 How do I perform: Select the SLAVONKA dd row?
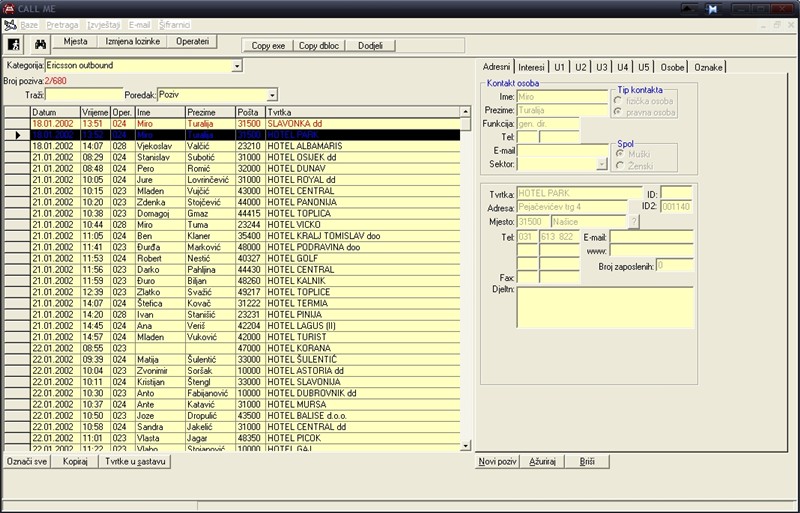(x=232, y=124)
